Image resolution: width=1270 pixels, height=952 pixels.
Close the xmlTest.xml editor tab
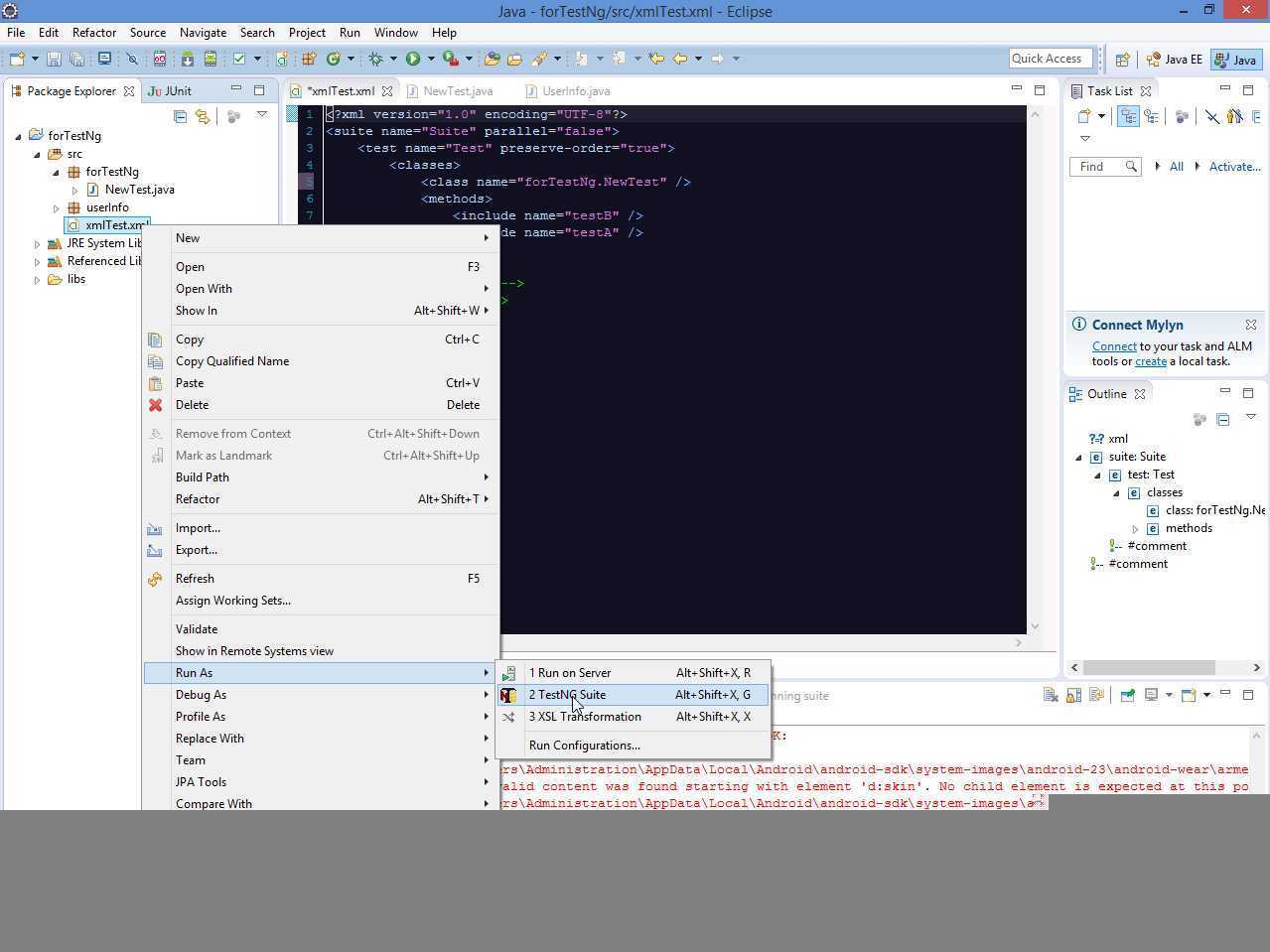pos(387,91)
